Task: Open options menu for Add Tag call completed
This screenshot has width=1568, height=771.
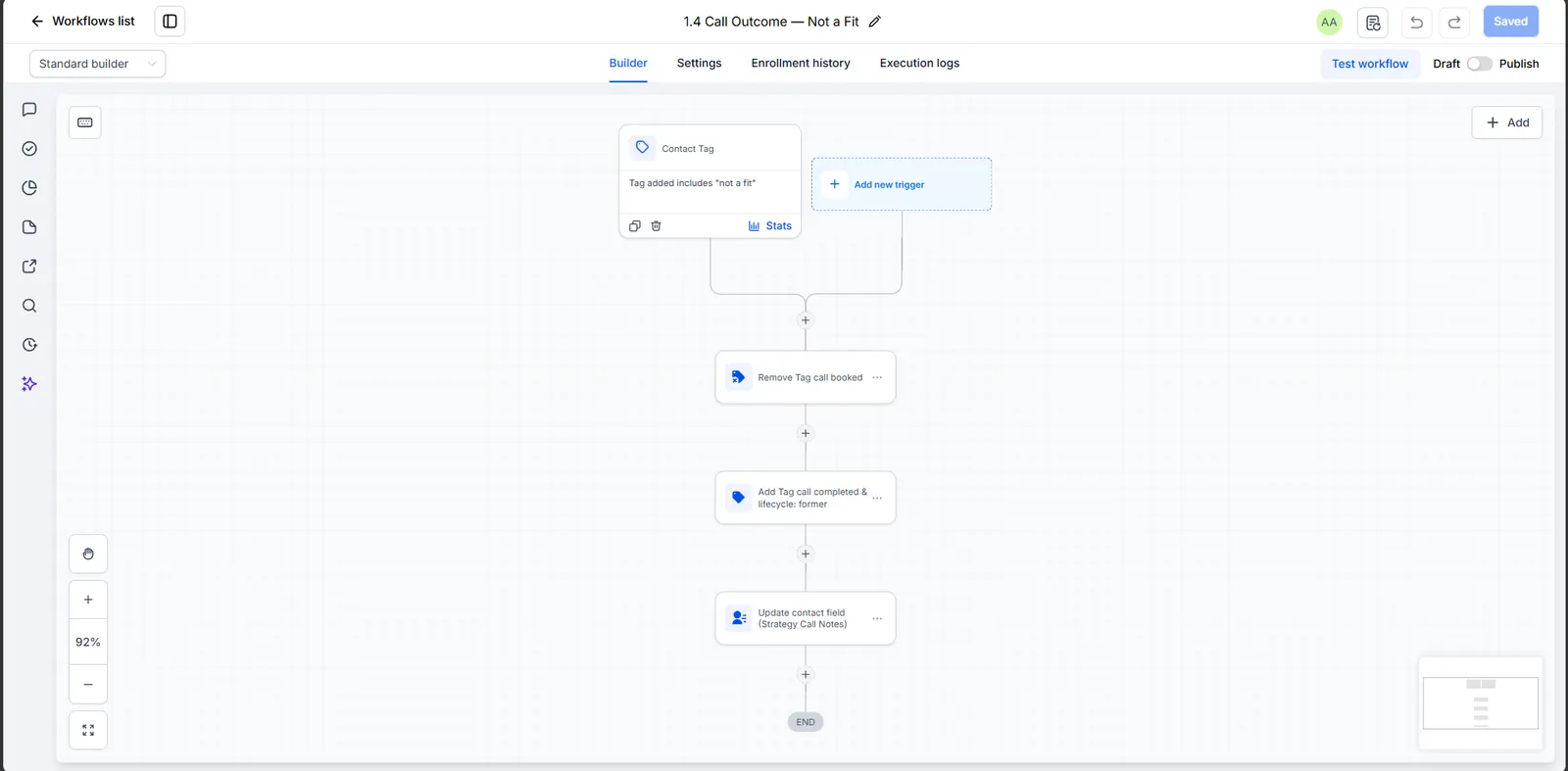Action: pos(877,499)
